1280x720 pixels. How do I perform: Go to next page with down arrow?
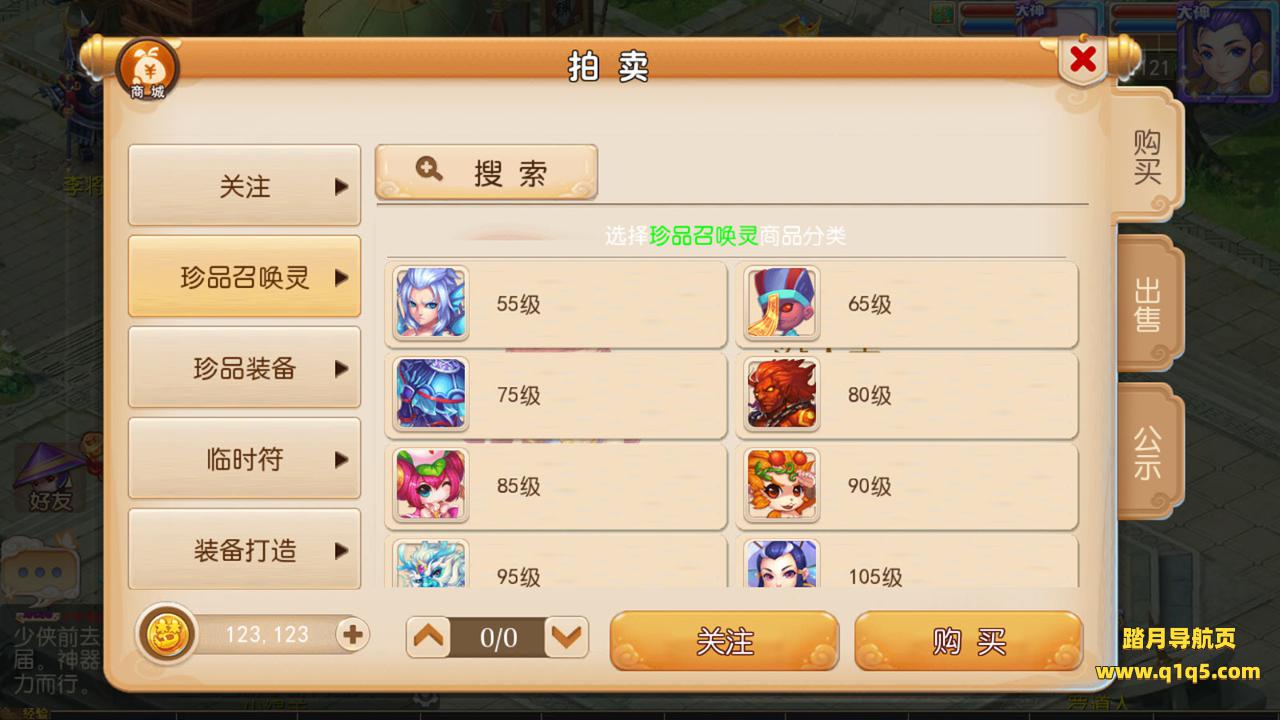click(567, 637)
